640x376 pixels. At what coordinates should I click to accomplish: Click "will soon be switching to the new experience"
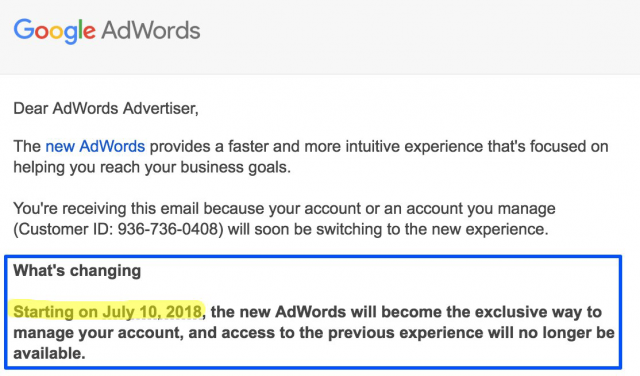pyautogui.click(x=386, y=229)
